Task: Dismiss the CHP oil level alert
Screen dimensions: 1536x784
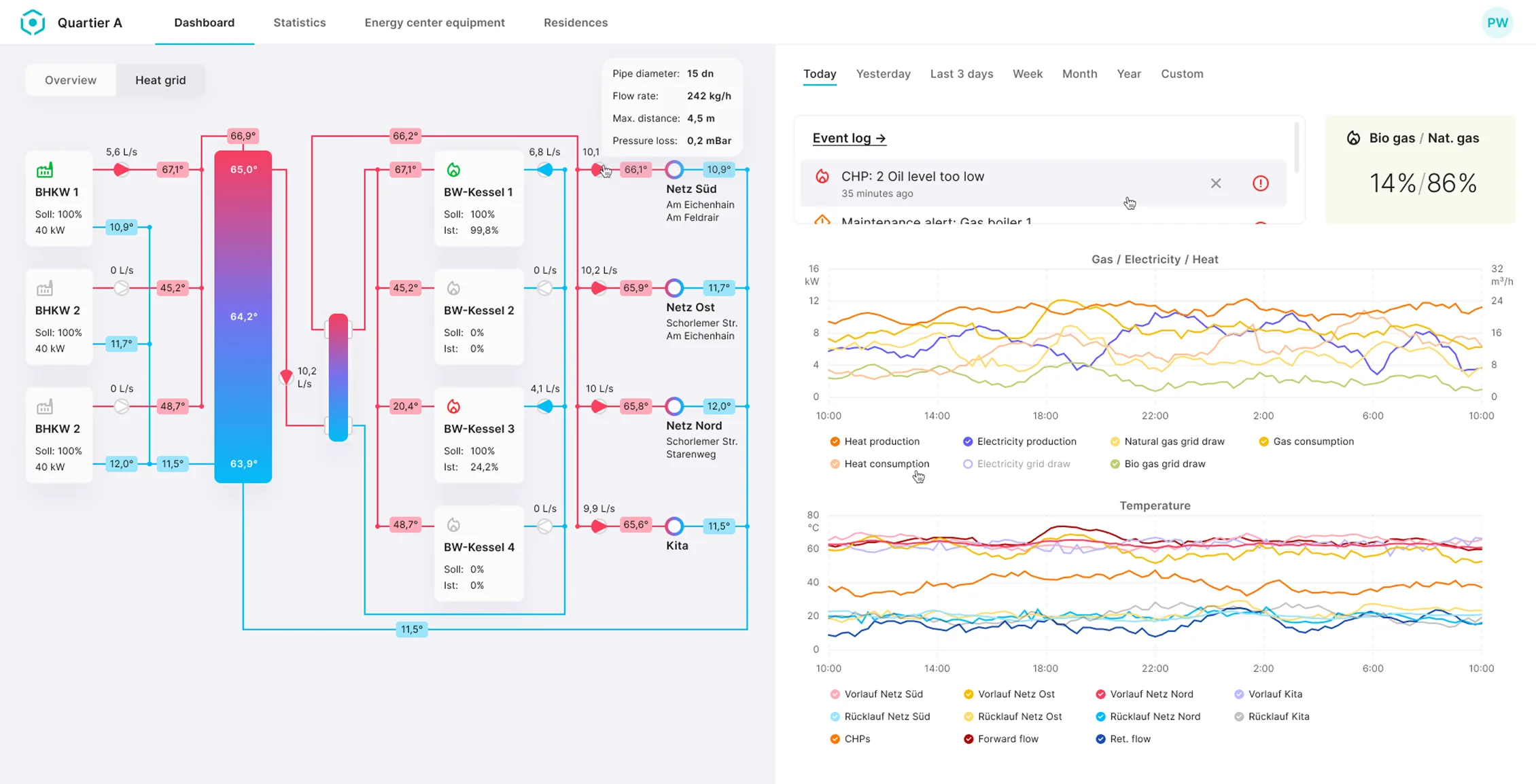Action: (x=1216, y=183)
